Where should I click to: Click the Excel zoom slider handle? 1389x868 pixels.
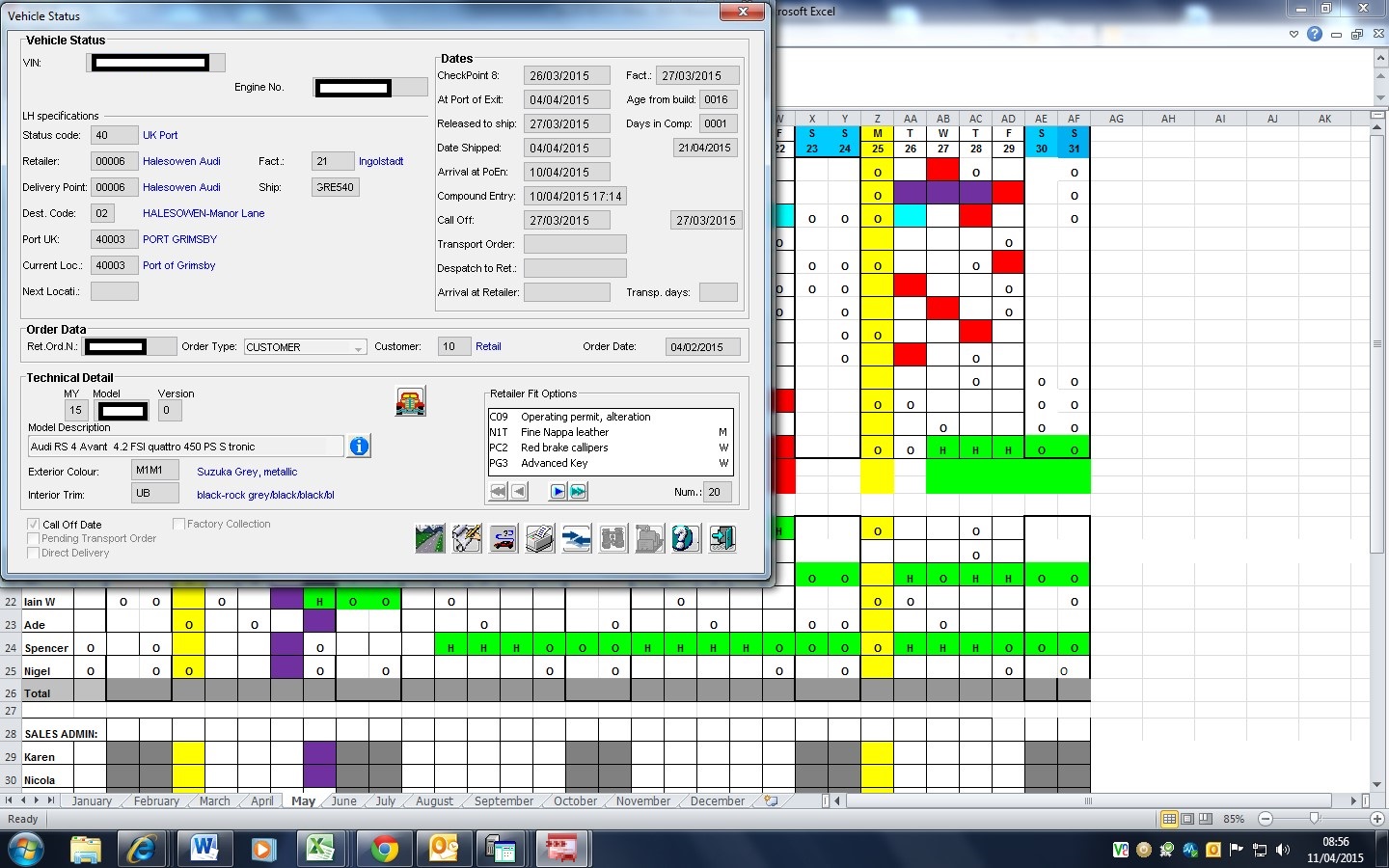coord(1314,819)
